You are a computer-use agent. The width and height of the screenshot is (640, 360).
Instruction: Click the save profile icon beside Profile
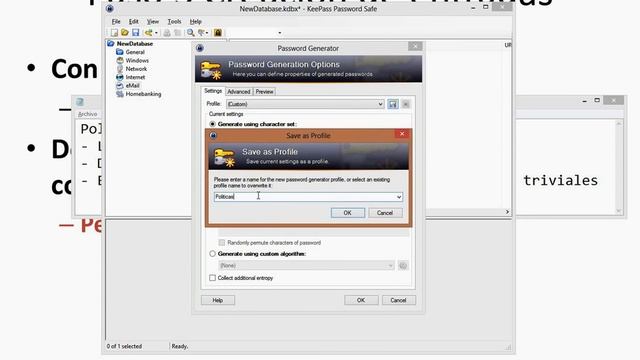(x=393, y=104)
